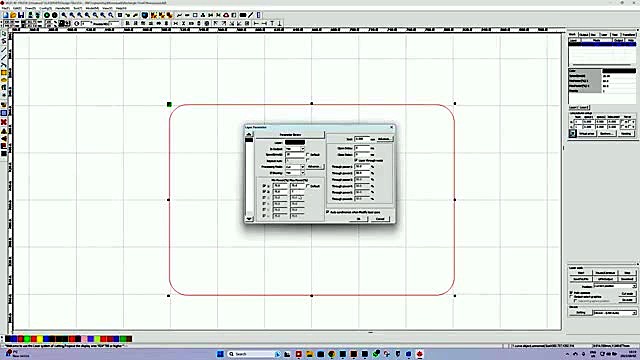This screenshot has width=640, height=360.
Task: Click the Start button in Laser work panel
Action: click(x=580, y=273)
